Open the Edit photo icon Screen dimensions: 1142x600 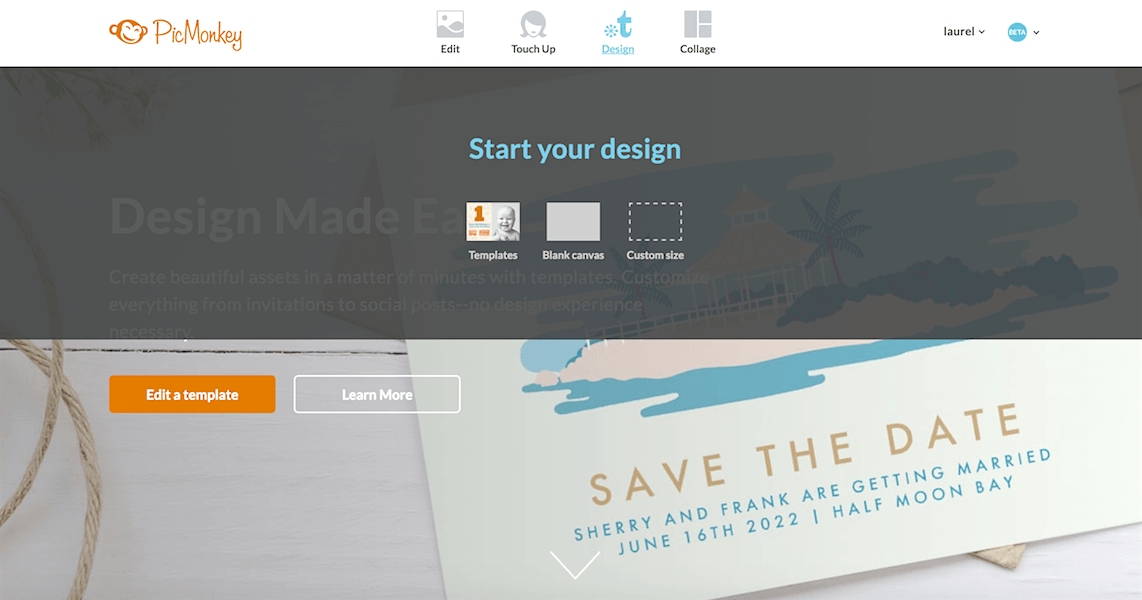450,24
